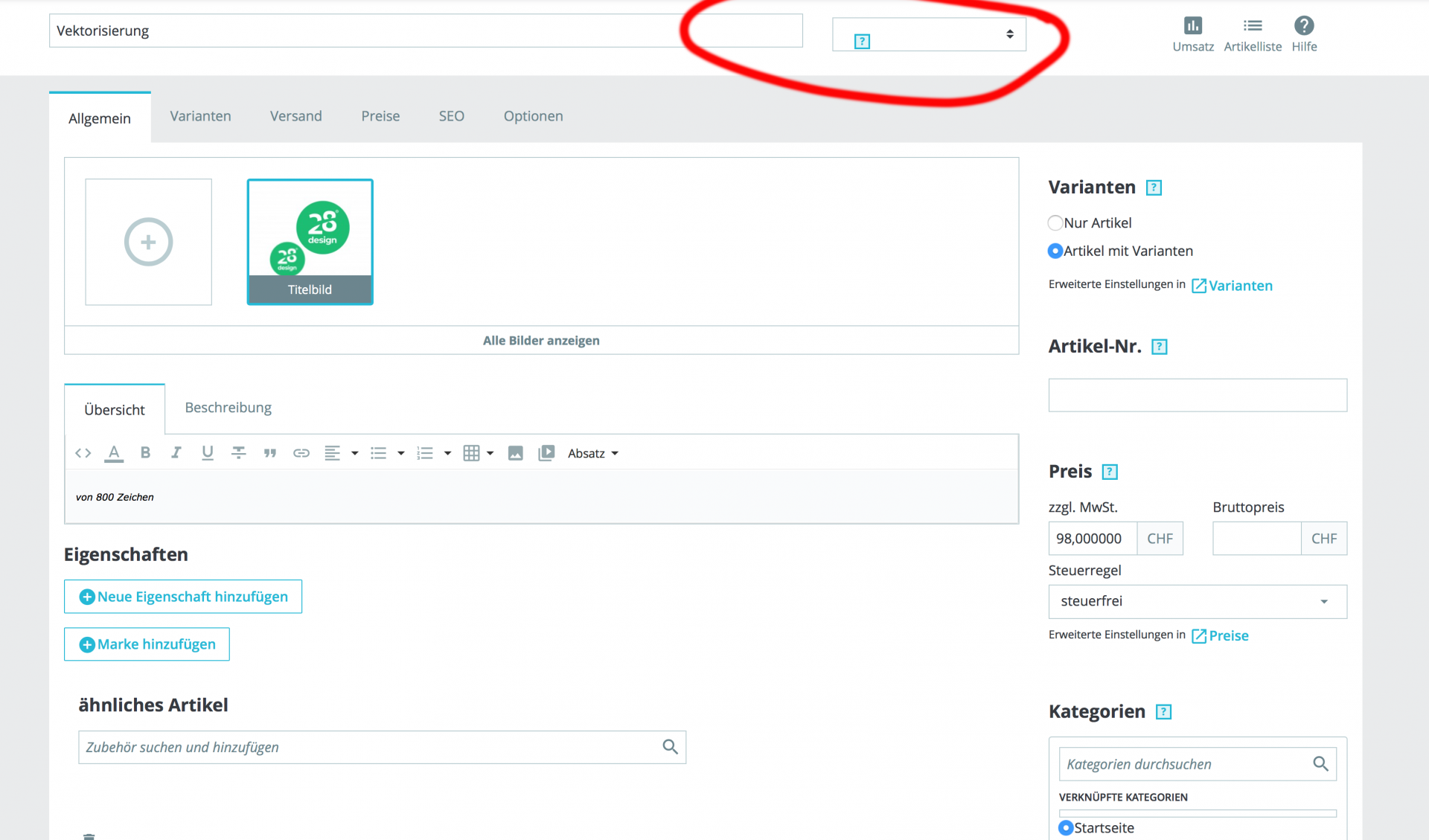Click the insert link icon

tap(301, 452)
